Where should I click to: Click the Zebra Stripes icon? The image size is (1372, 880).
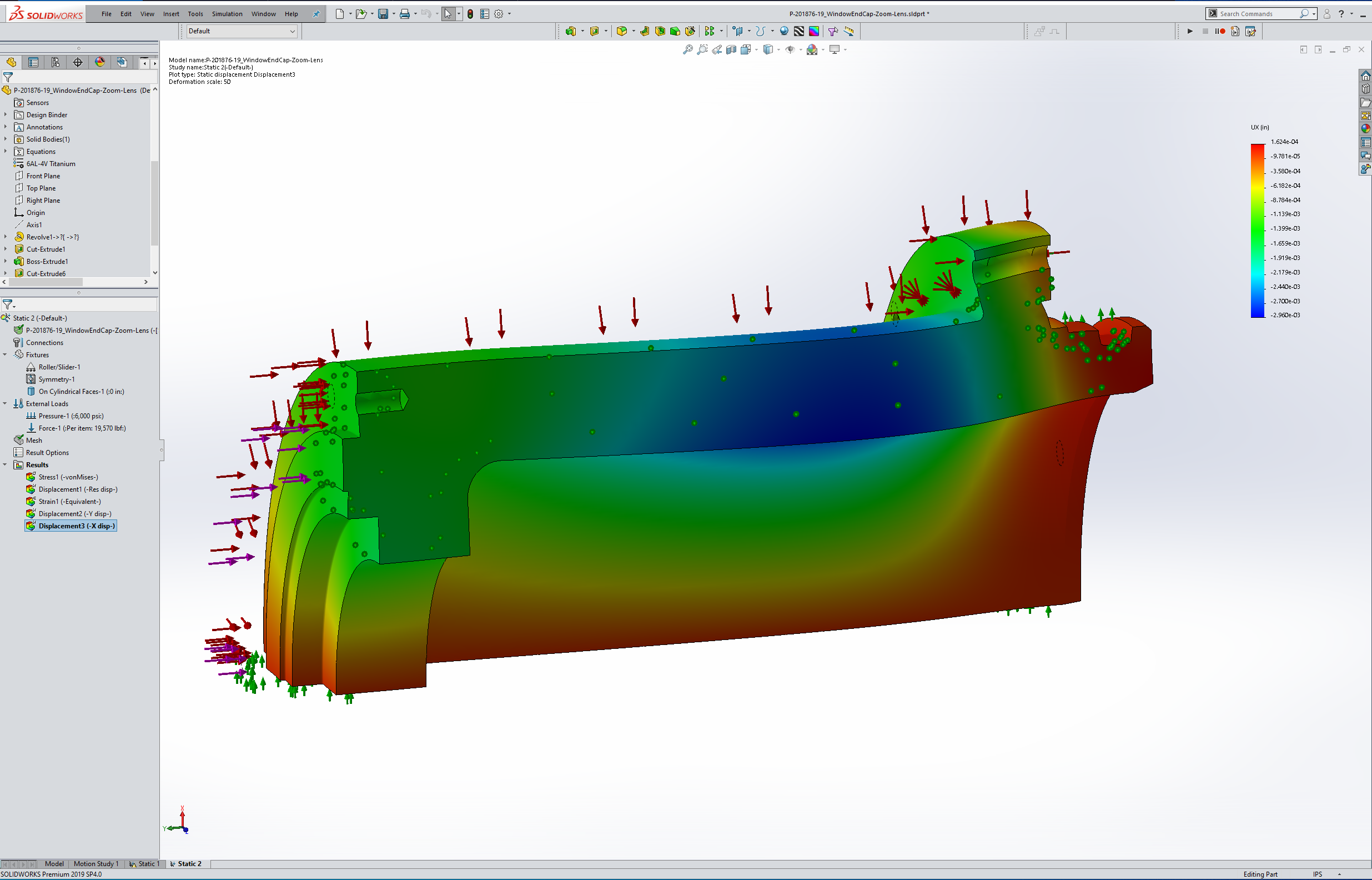pyautogui.click(x=800, y=32)
